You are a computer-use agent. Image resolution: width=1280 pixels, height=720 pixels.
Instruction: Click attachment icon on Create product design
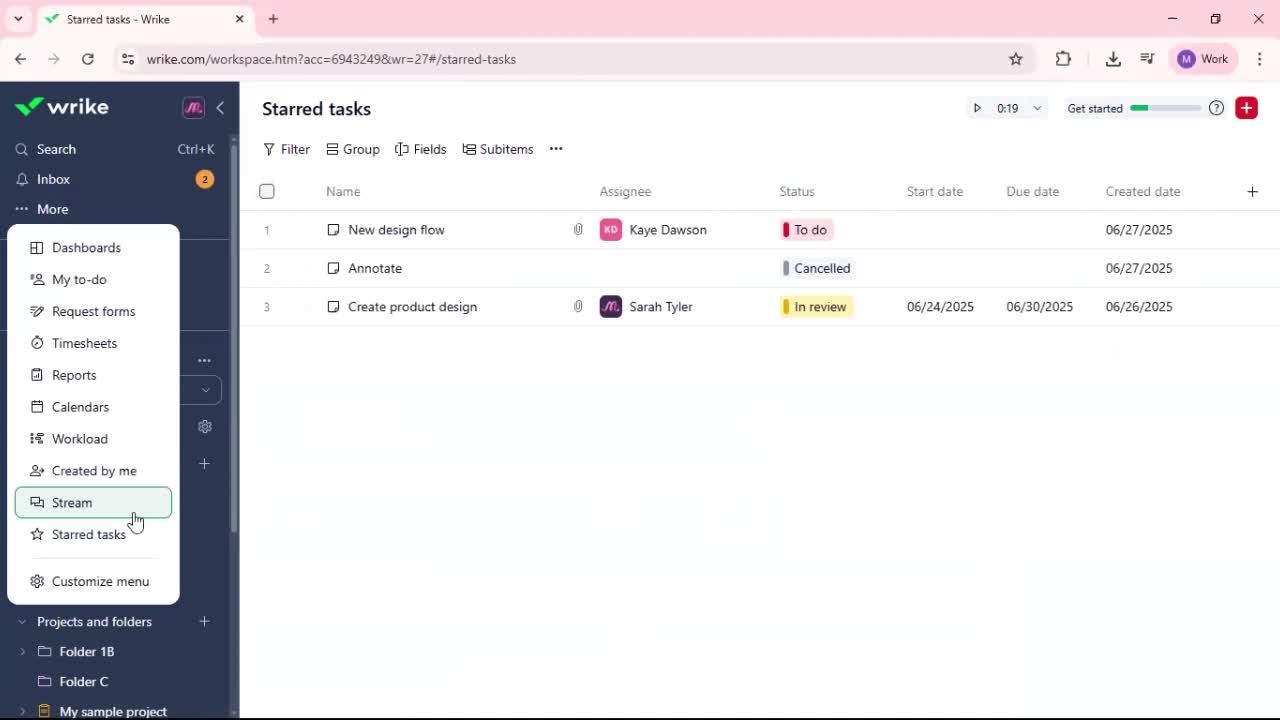tap(578, 307)
